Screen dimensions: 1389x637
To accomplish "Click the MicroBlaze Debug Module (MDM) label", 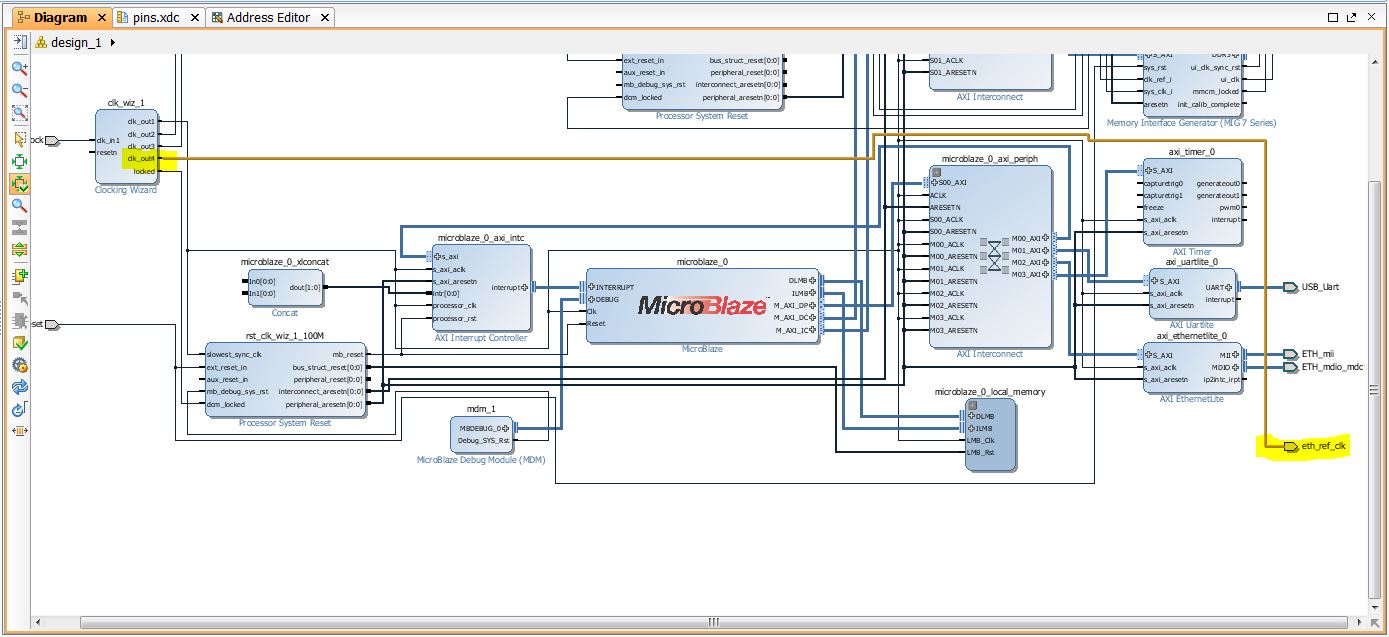I will click(481, 460).
